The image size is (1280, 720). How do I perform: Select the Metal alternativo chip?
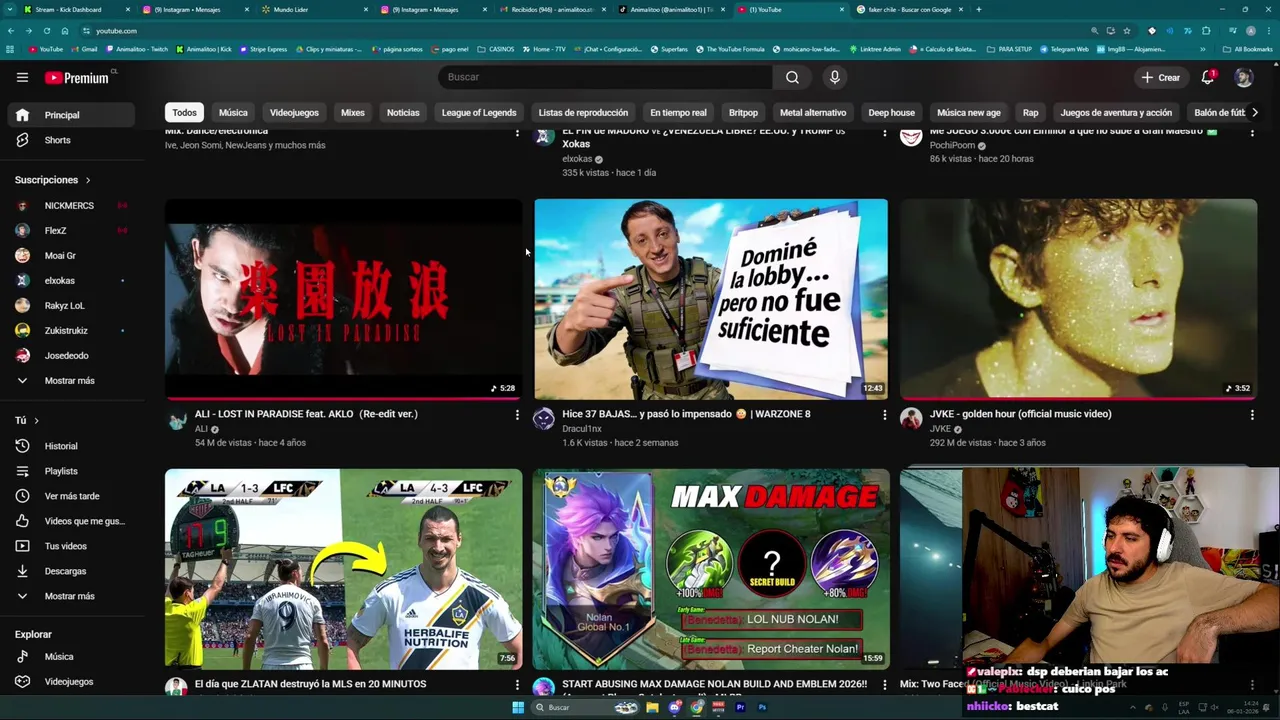813,113
